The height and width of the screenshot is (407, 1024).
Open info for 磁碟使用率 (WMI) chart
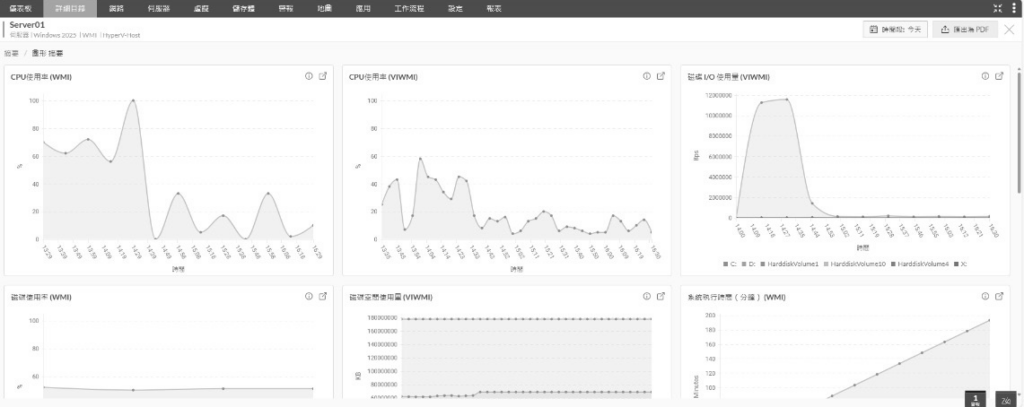[x=309, y=297]
